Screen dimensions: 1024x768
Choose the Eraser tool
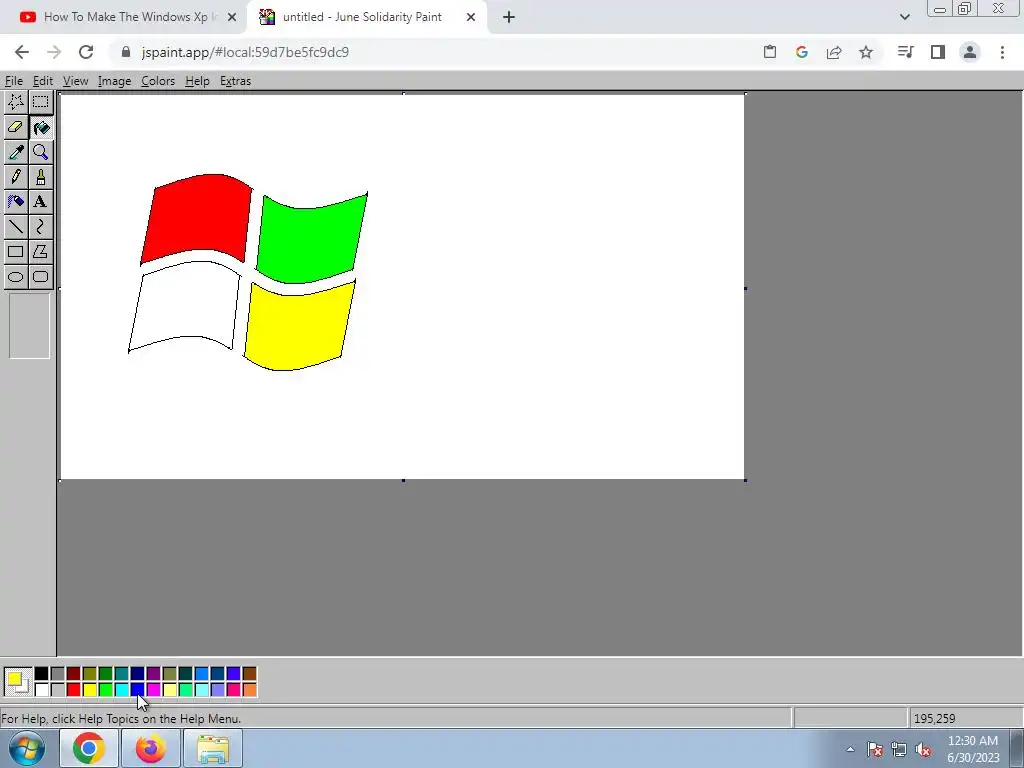[16, 127]
